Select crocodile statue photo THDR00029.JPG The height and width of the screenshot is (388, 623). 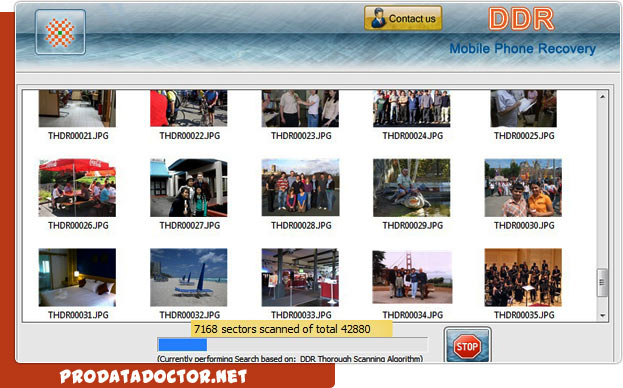click(x=412, y=188)
